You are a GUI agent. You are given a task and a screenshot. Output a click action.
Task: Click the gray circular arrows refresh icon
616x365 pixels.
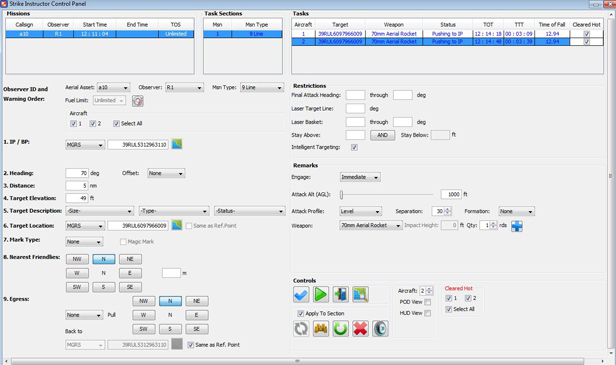point(301,328)
